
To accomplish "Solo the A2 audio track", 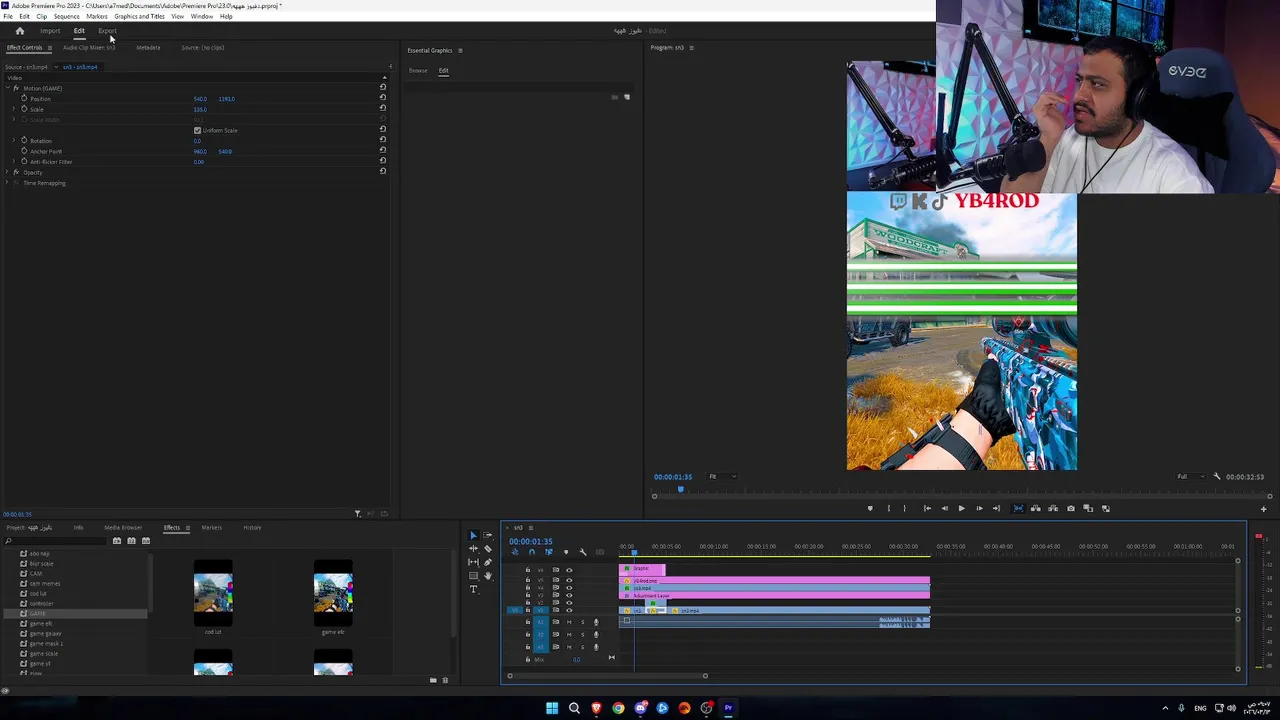I will 583,634.
